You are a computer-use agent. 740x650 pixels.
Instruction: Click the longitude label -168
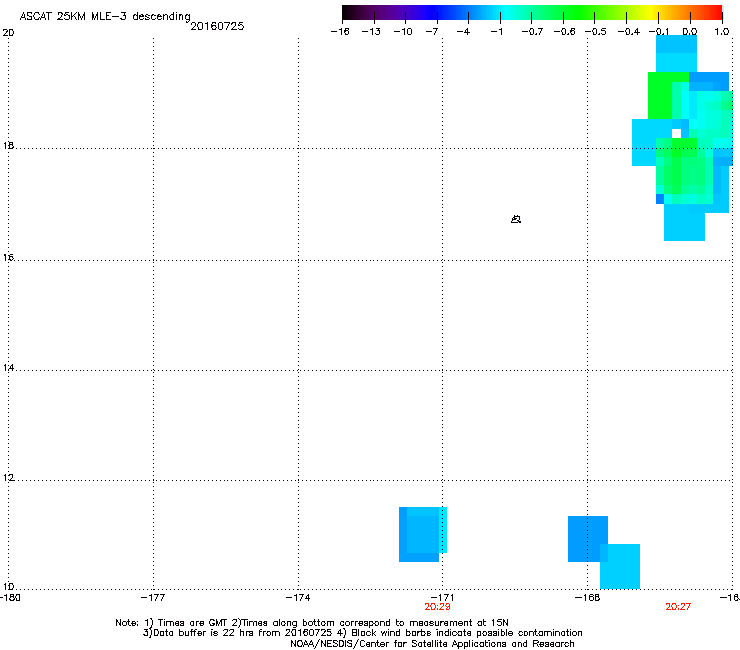[587, 598]
